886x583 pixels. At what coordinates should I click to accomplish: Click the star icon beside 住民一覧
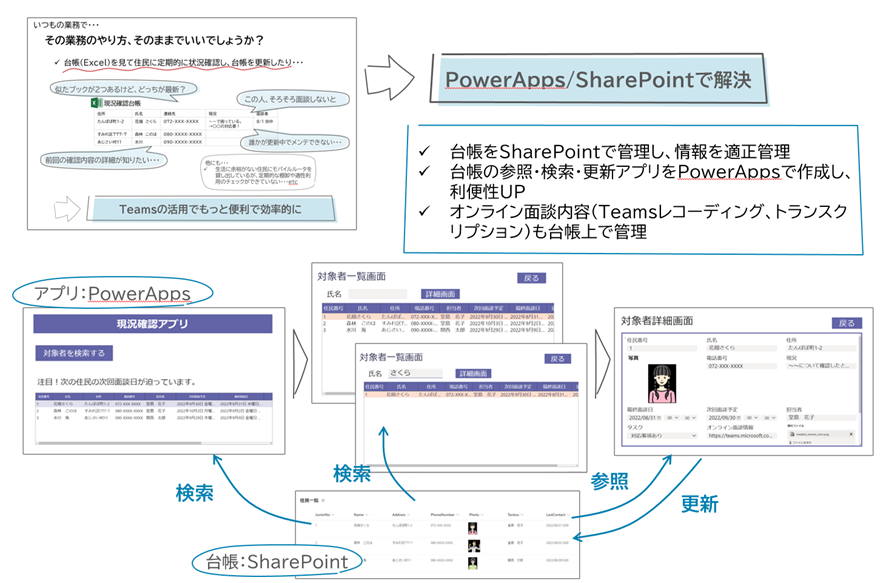click(323, 501)
